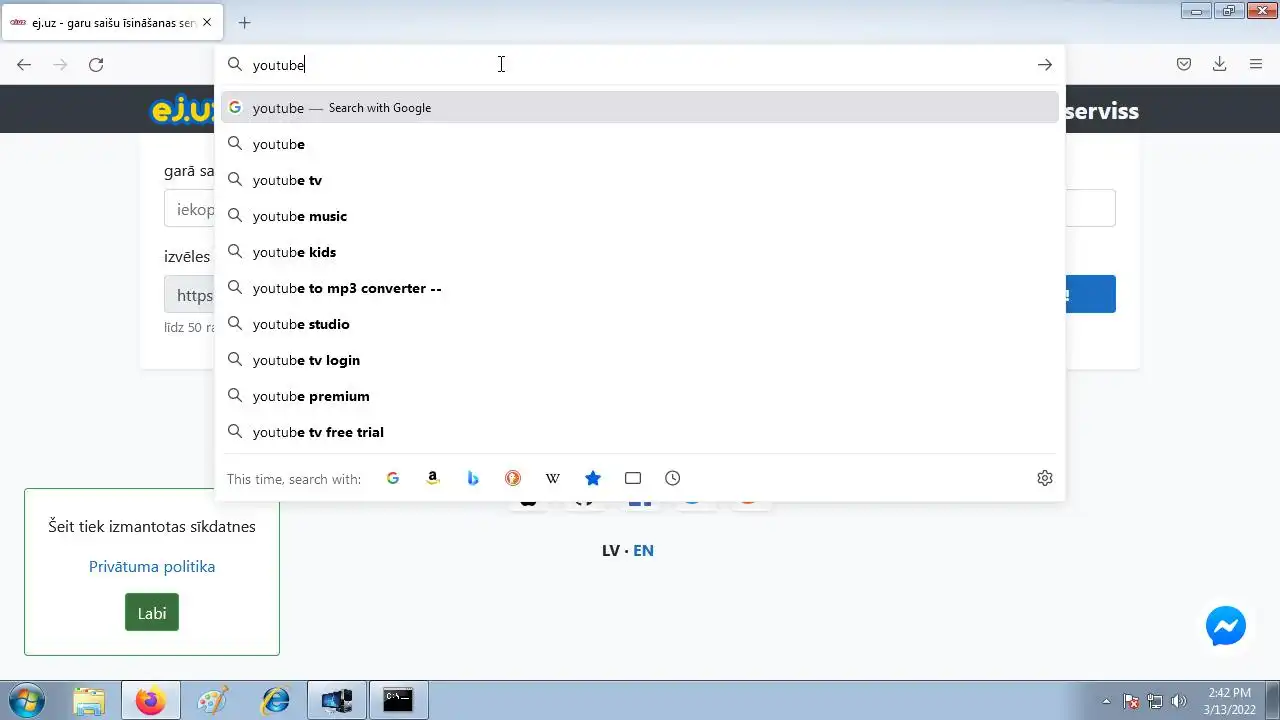Viewport: 1280px width, 720px height.
Task: Click the Firefox forward arrow
Action: (60, 65)
